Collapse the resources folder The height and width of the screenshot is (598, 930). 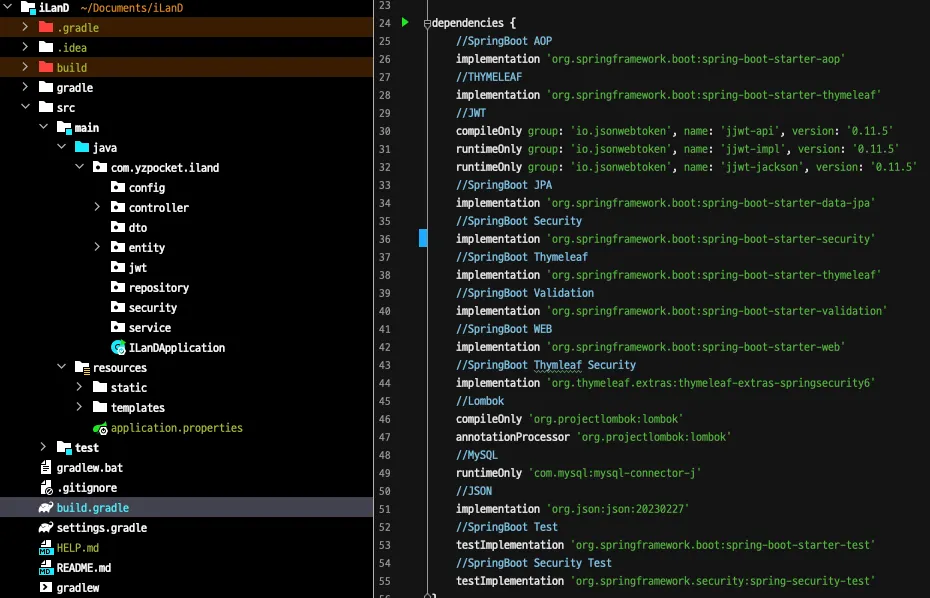click(x=61, y=368)
